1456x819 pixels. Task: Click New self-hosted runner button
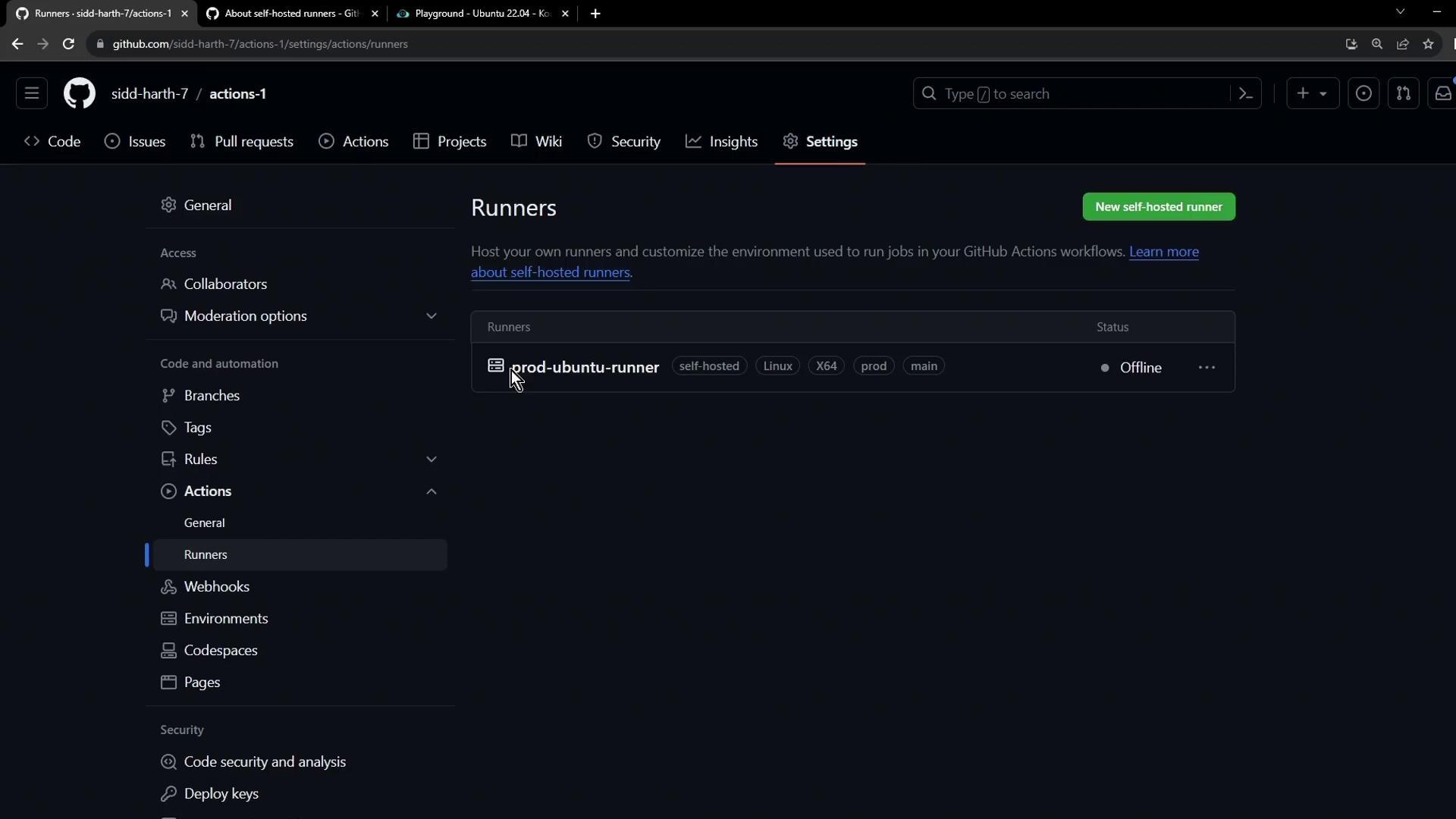coord(1158,207)
